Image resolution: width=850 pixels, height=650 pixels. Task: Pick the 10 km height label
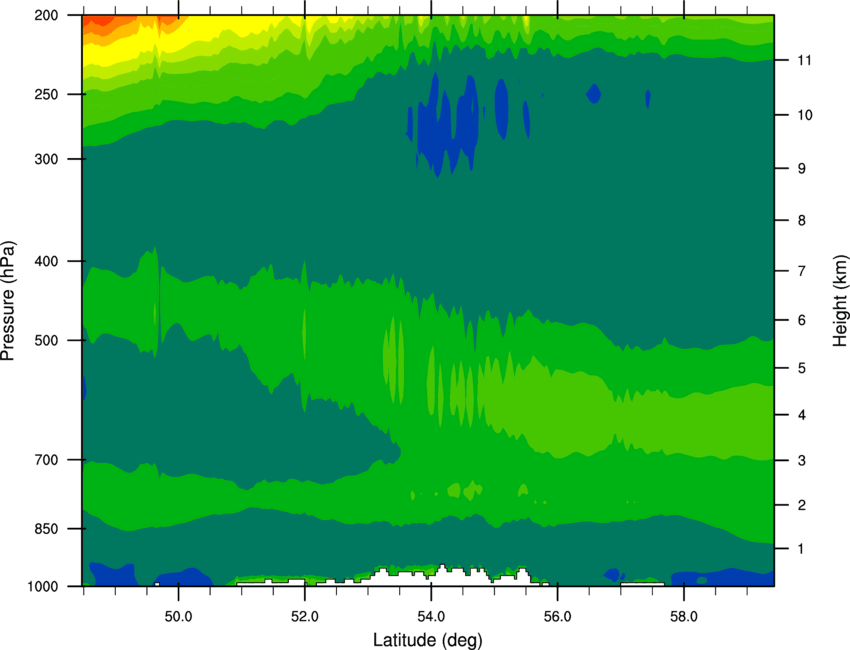805,115
